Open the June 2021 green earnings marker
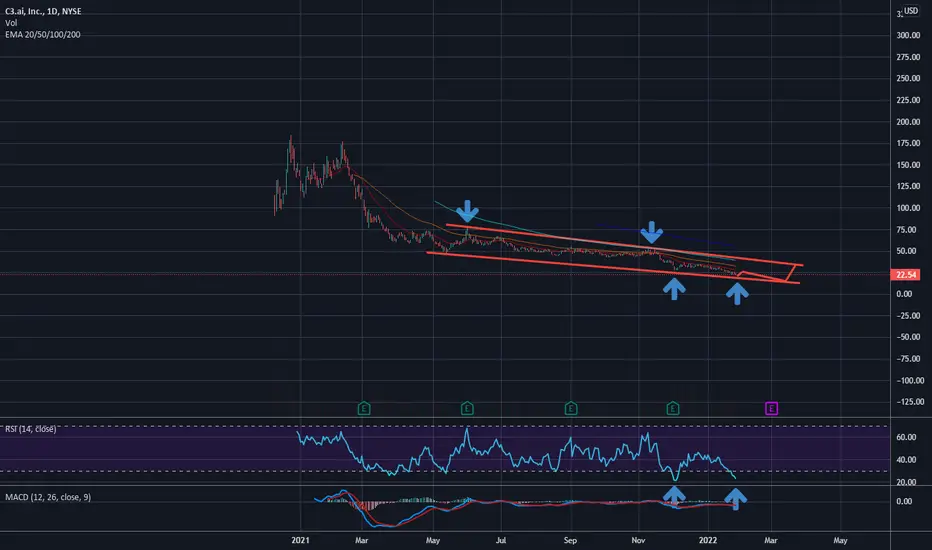 pos(467,408)
